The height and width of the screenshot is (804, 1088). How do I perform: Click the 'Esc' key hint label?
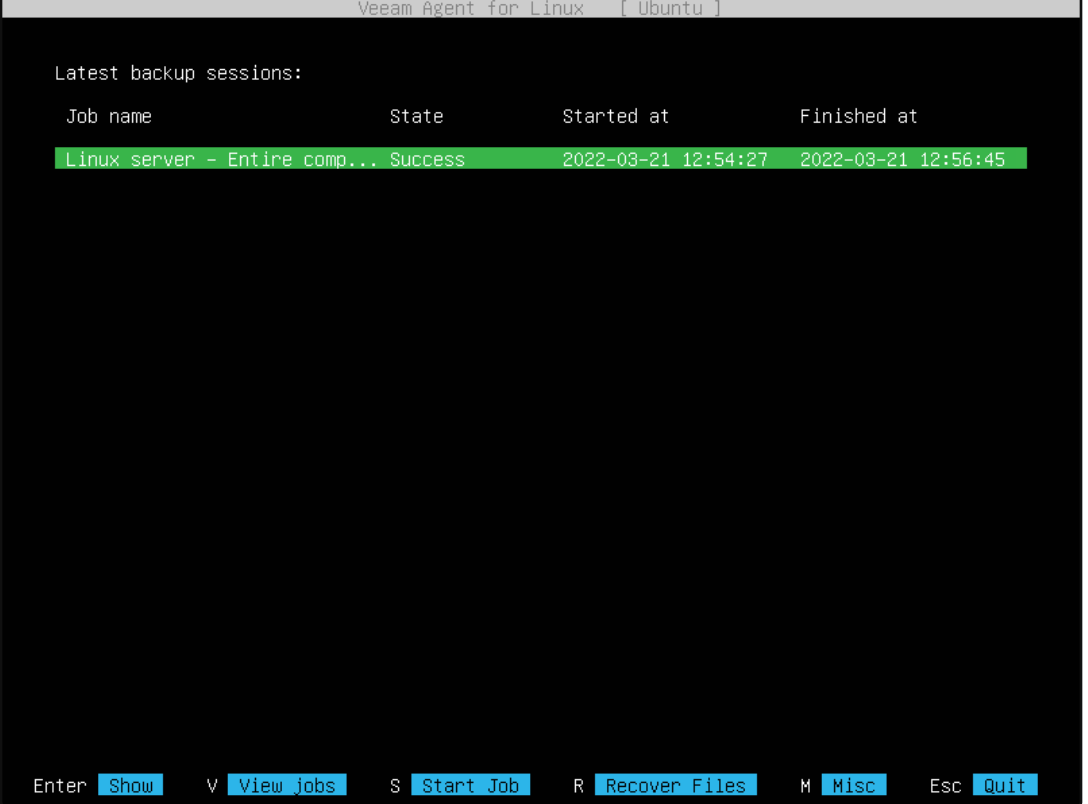[x=945, y=786]
